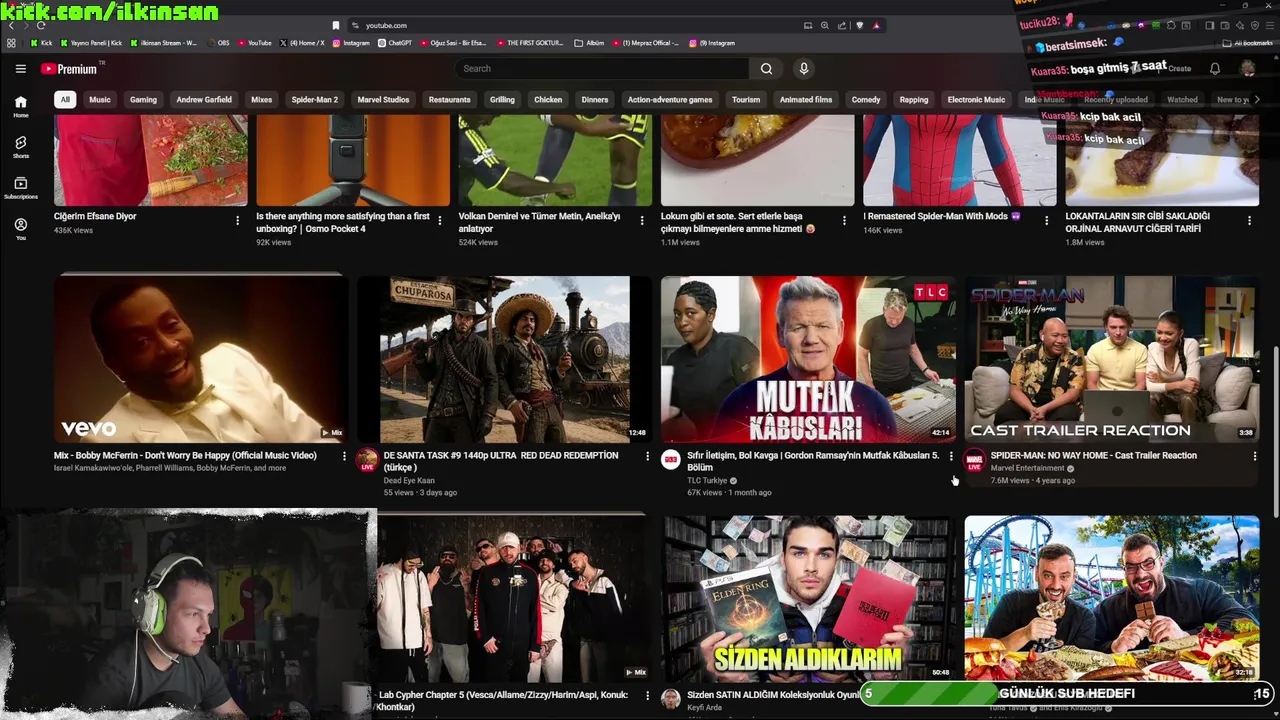Viewport: 1280px width, 720px height.
Task: Open options for NO WAY HOME Cast Trailer Reaction
Action: (x=1254, y=456)
